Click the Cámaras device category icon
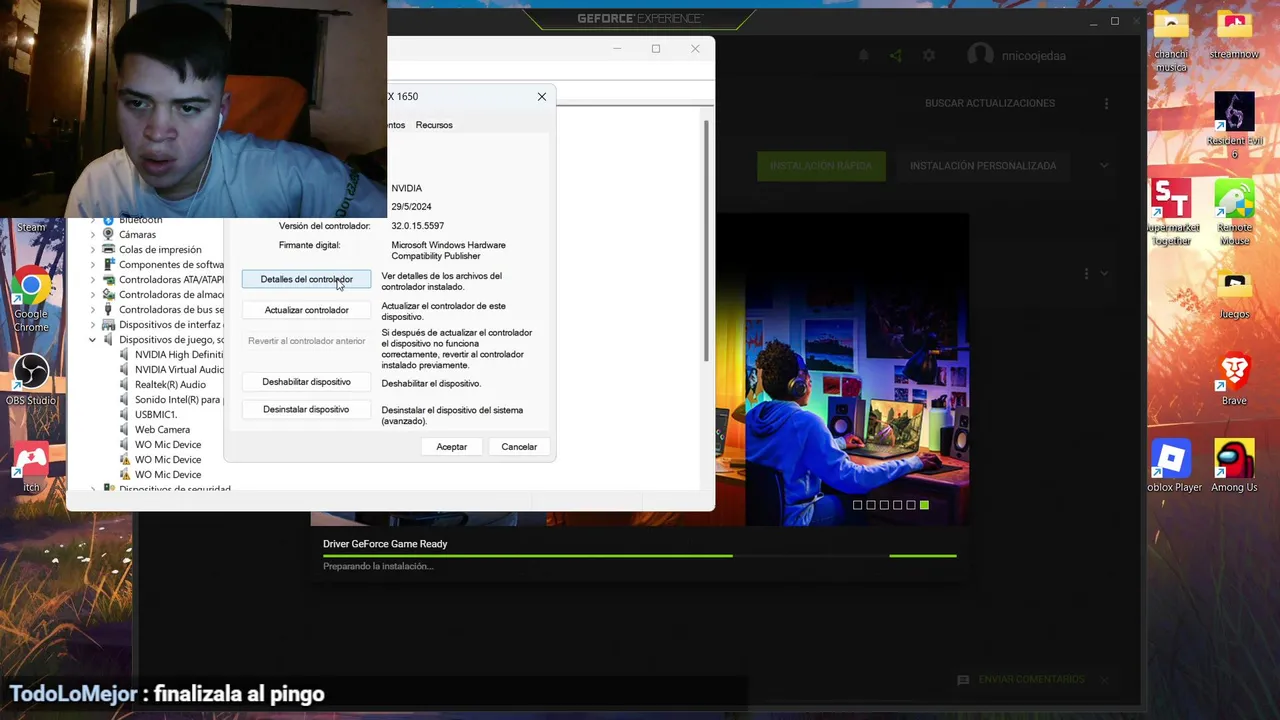 click(x=109, y=234)
